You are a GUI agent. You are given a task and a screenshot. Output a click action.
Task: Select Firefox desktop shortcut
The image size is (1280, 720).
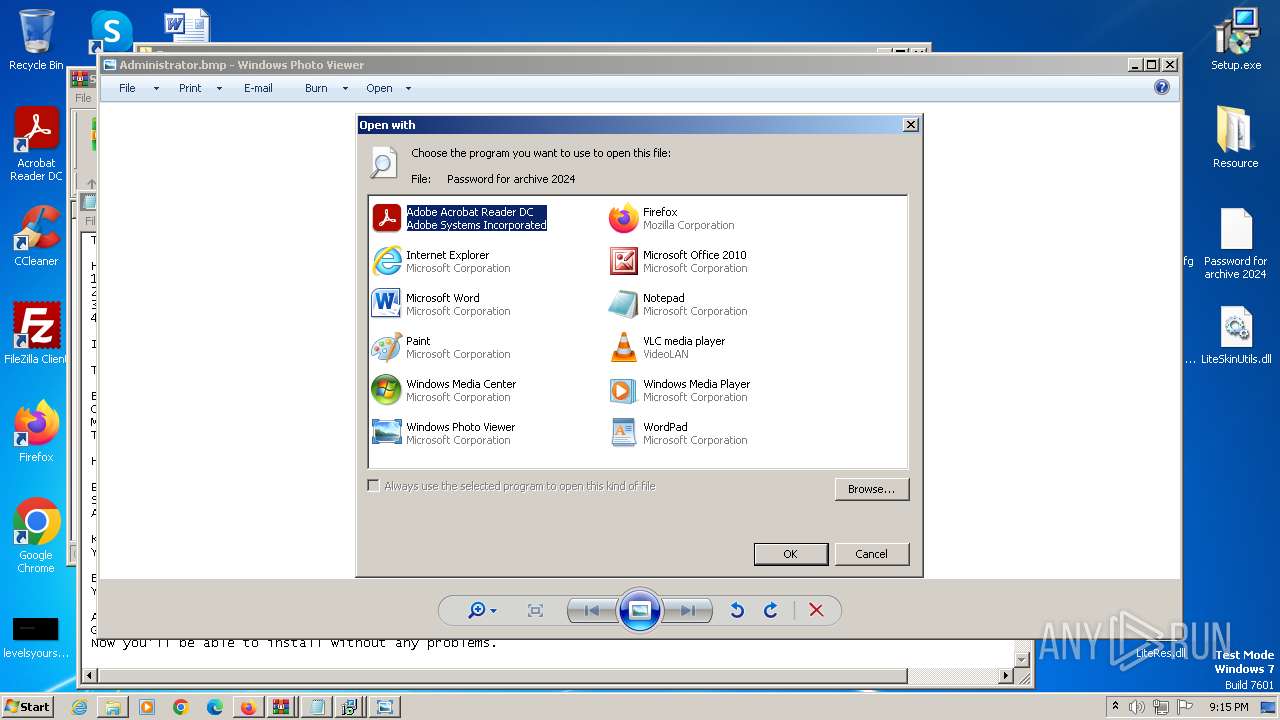click(x=36, y=432)
